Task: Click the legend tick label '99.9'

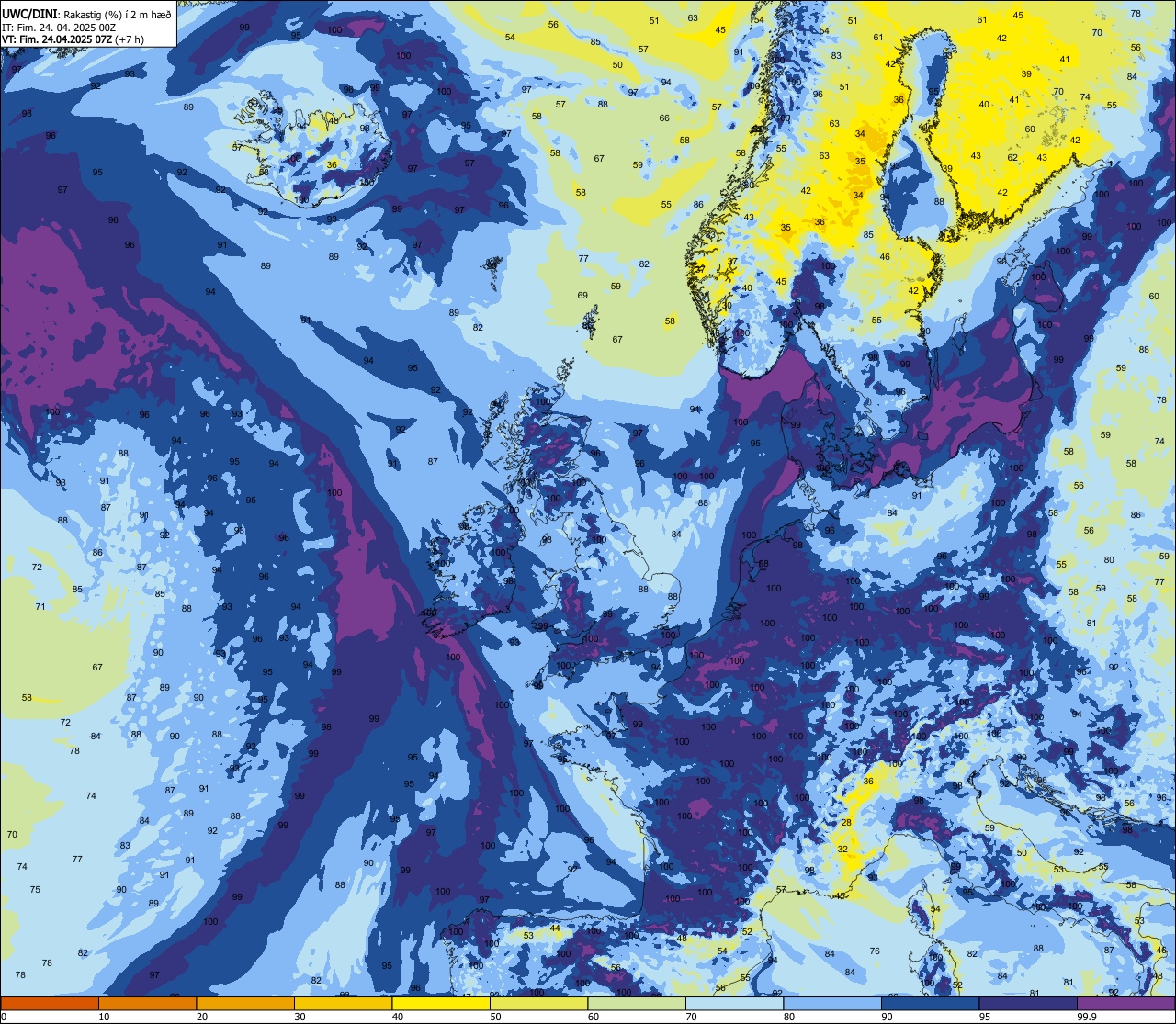Action: click(x=1087, y=1017)
